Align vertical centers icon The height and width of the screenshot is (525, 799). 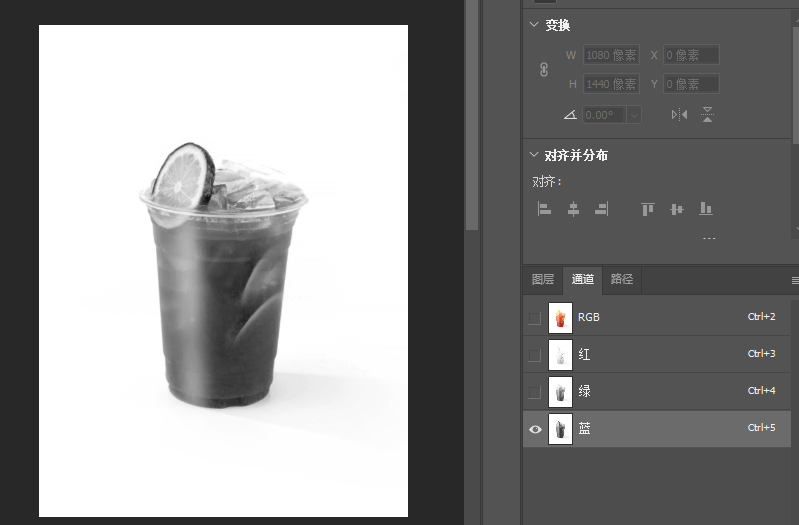pos(677,209)
